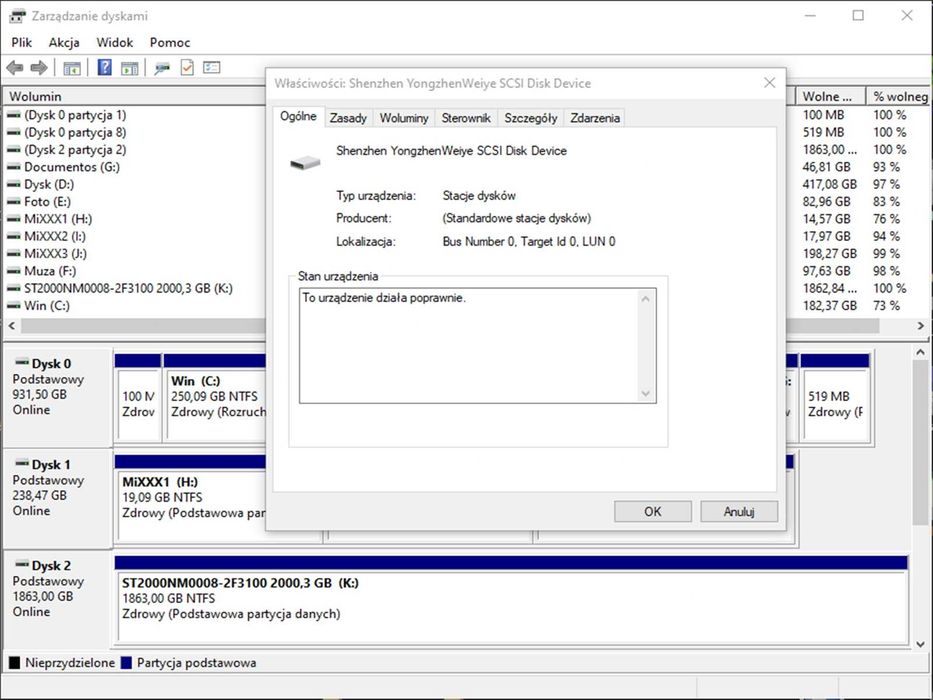Click the 100 MB partition block on Dysk 0
This screenshot has height=700, width=933.
(x=137, y=398)
